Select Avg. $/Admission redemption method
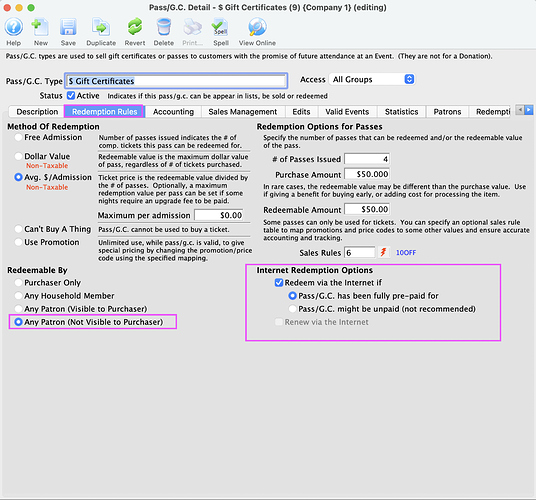 point(18,177)
